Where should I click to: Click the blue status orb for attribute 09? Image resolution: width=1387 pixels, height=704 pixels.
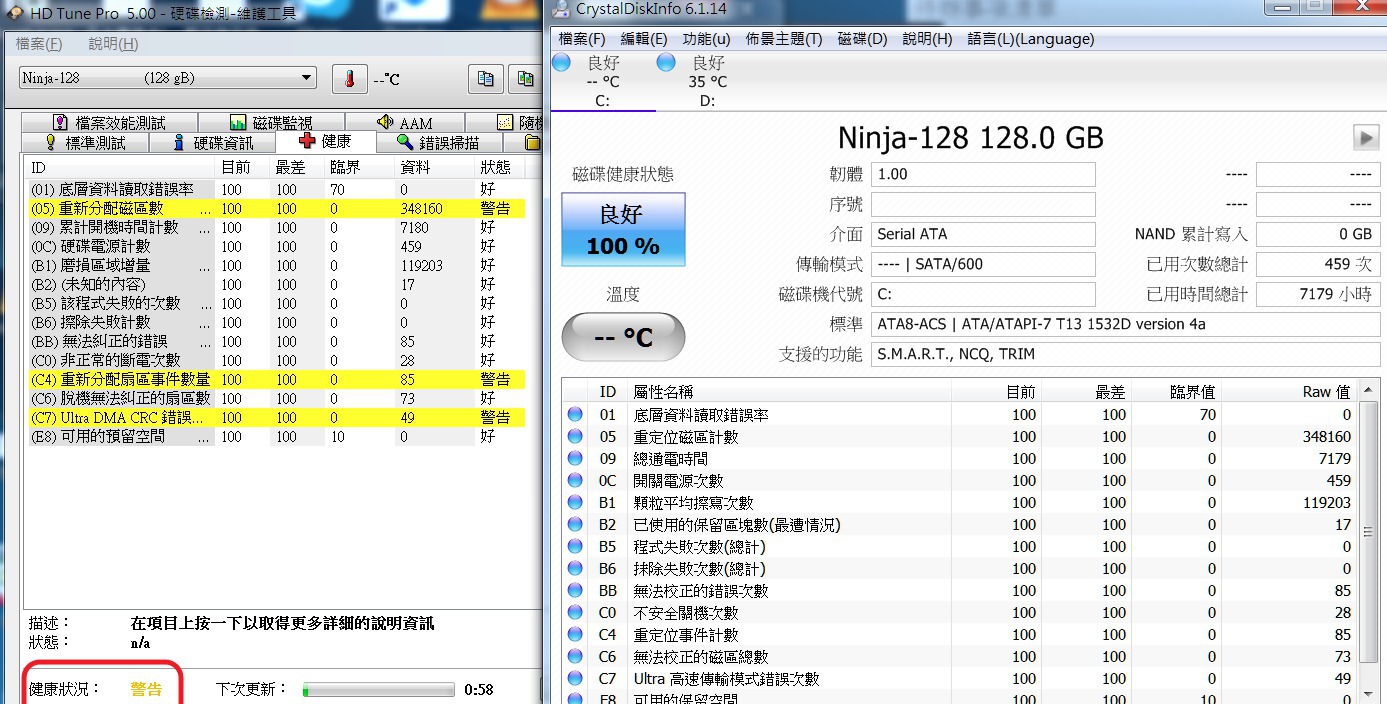pos(575,458)
